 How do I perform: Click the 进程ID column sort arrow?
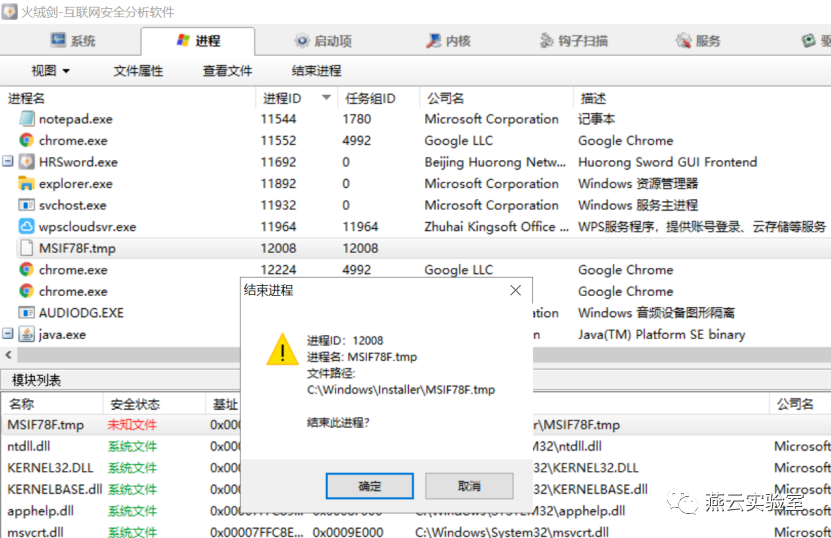(x=326, y=98)
